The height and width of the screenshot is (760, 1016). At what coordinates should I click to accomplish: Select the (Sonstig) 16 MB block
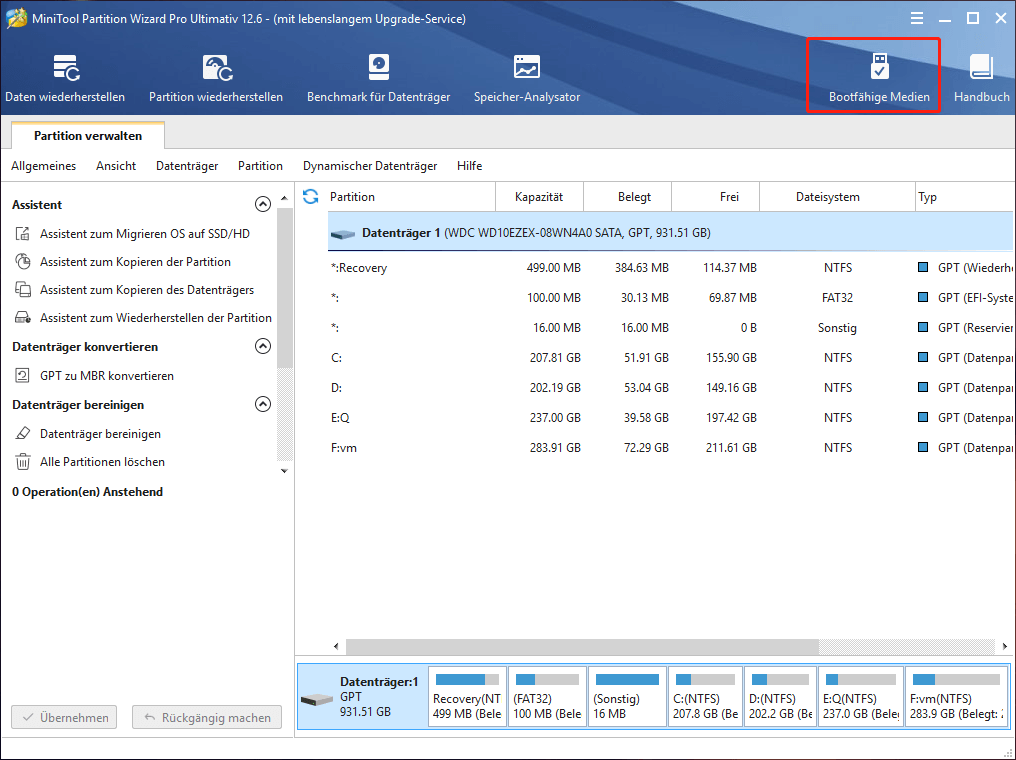[627, 697]
